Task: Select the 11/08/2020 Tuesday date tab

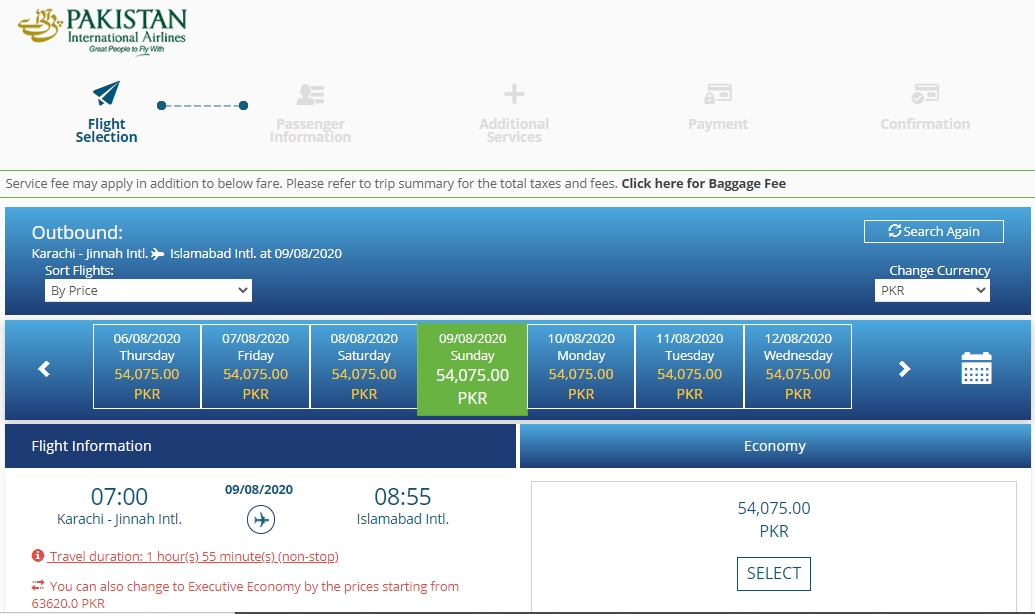Action: (689, 366)
